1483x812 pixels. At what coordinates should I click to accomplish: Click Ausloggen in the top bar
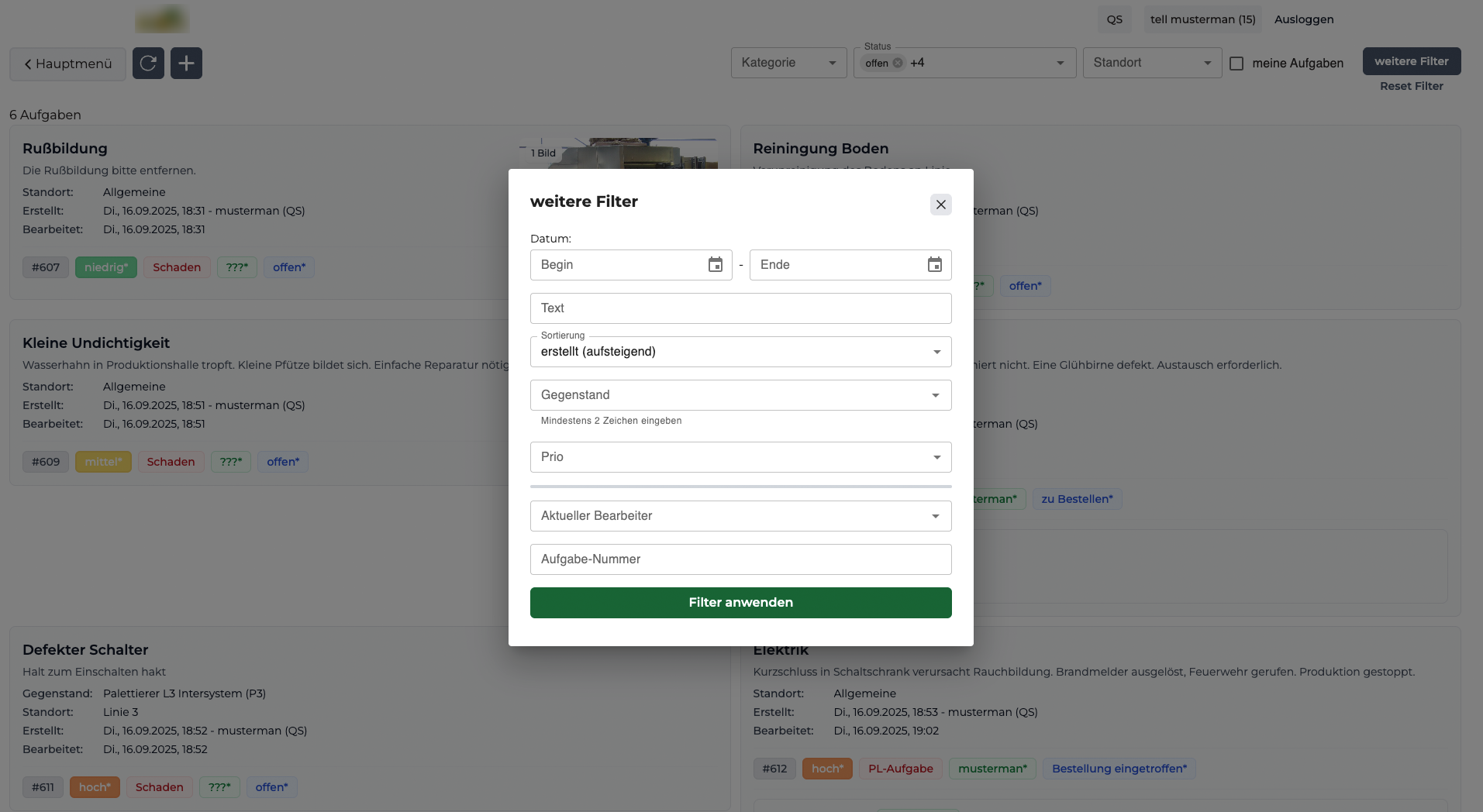pos(1304,19)
